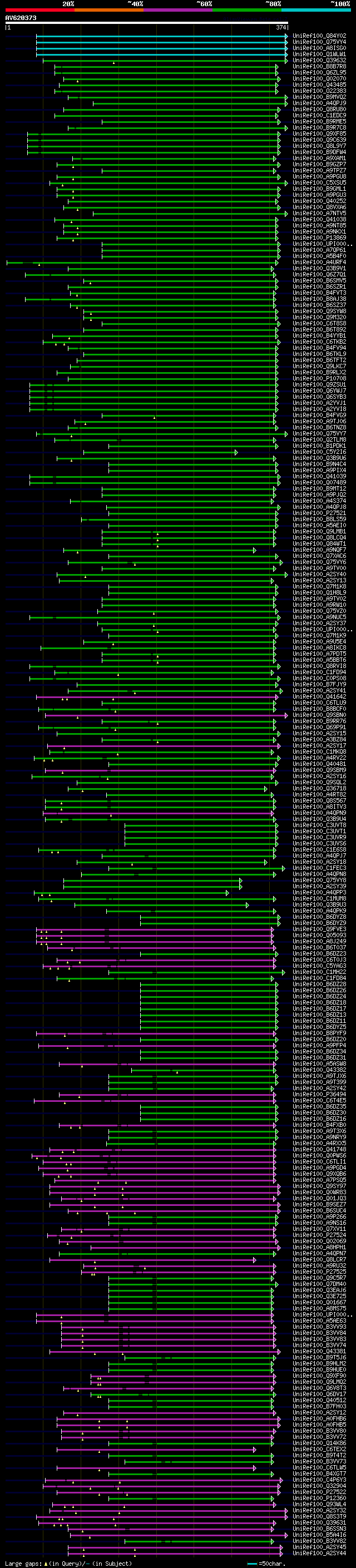Viewport: 356px width, 1568px height.
Task: Select the UniRef100_C1EDC9 label
Action: tap(319, 116)
